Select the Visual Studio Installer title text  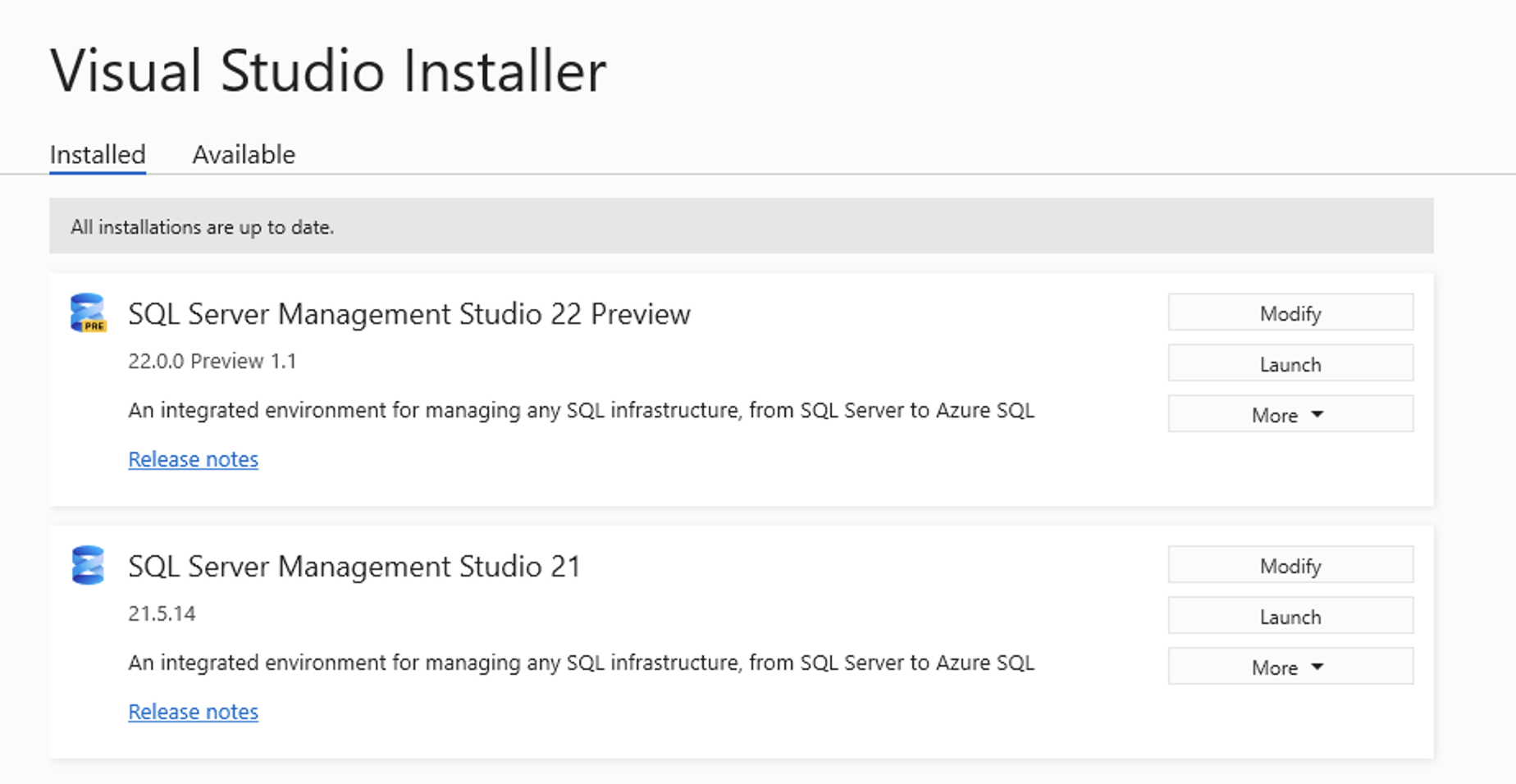click(x=328, y=70)
